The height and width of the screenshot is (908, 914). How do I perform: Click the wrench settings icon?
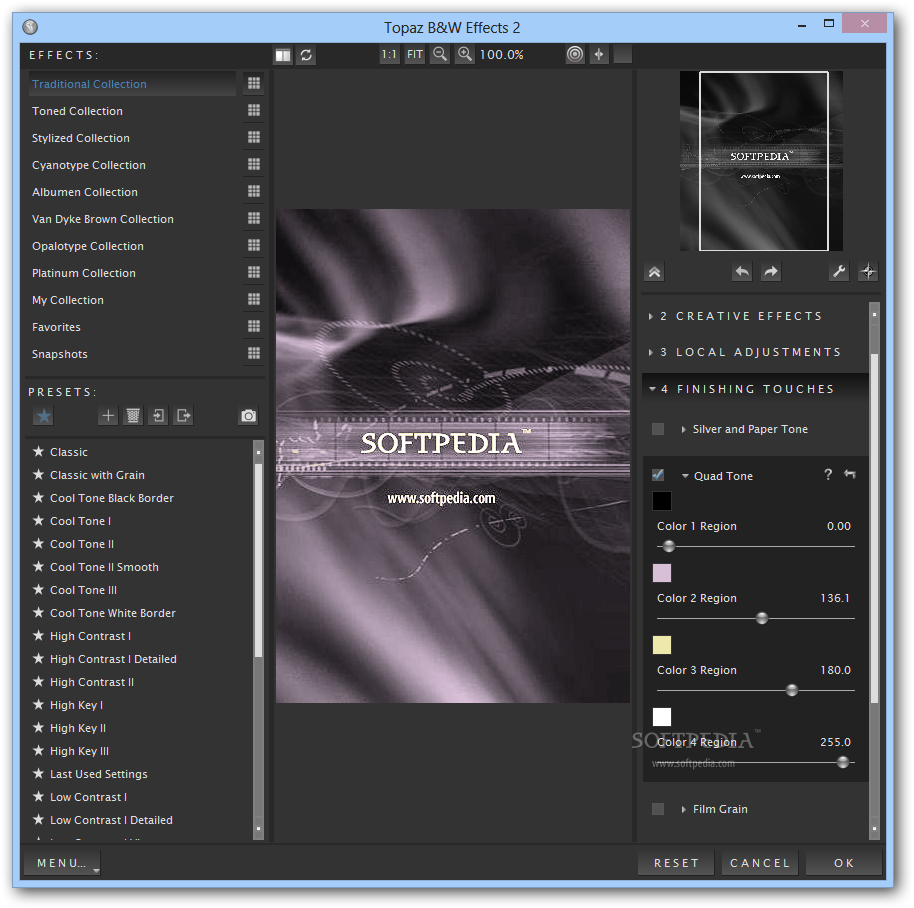(x=839, y=272)
